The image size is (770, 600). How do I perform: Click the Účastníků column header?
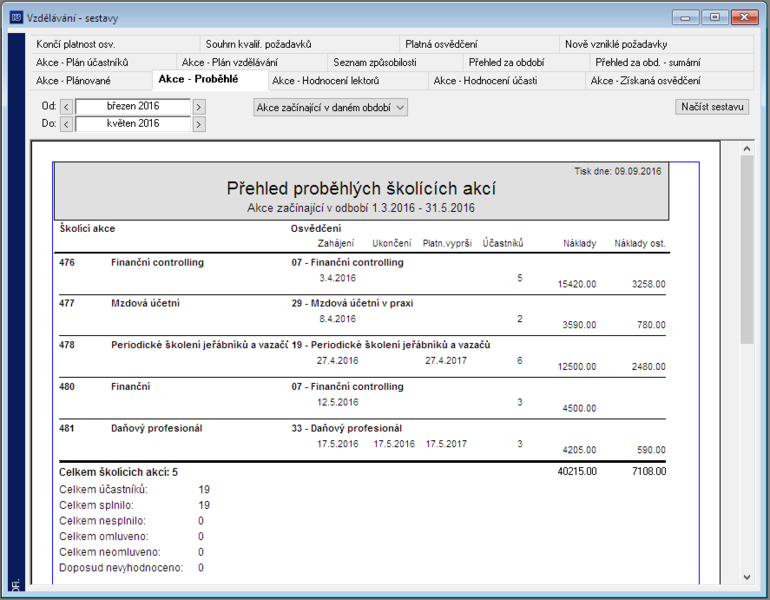tap(503, 244)
